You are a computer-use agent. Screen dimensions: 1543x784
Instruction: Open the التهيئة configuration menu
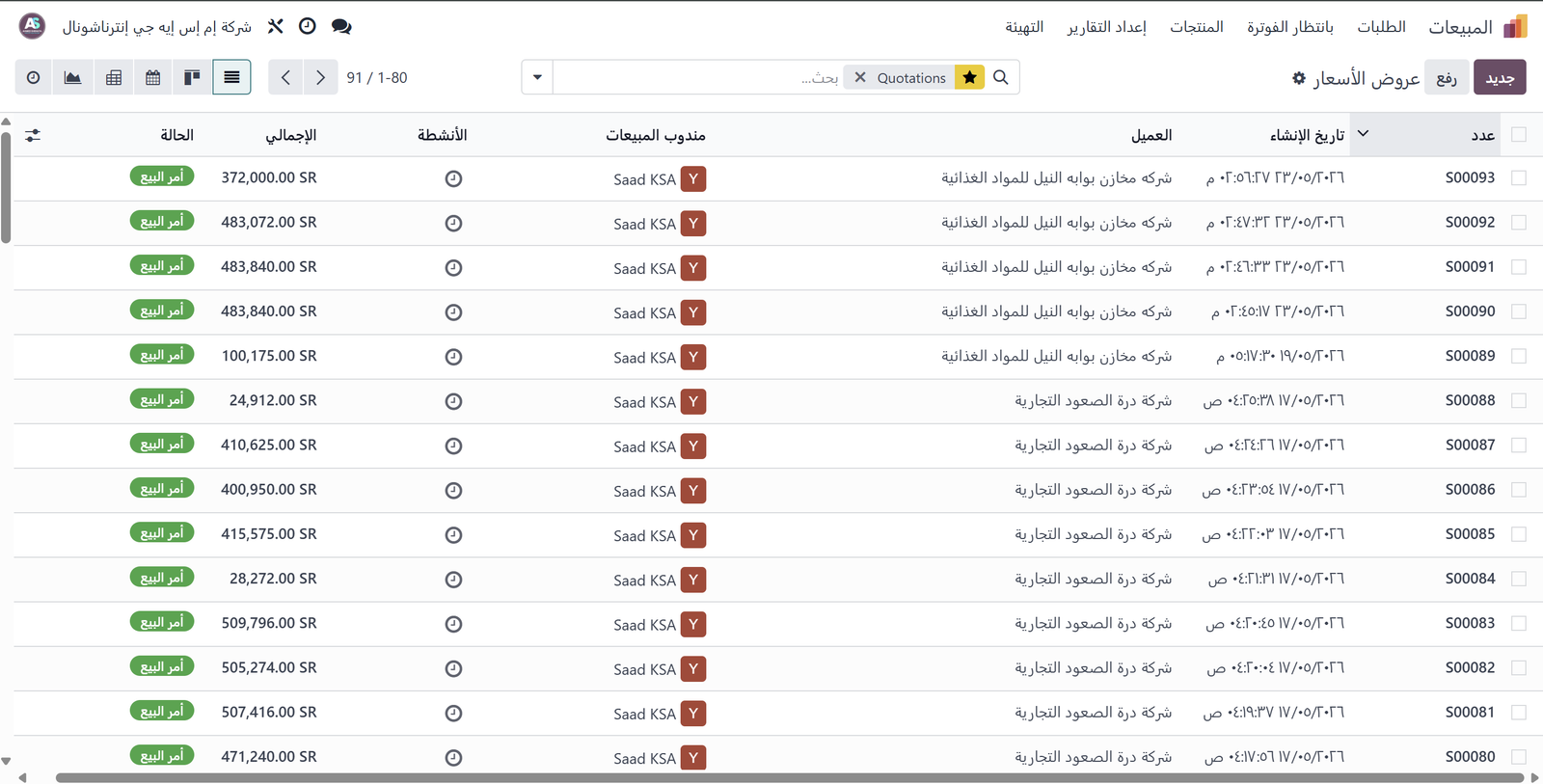pos(1024,27)
